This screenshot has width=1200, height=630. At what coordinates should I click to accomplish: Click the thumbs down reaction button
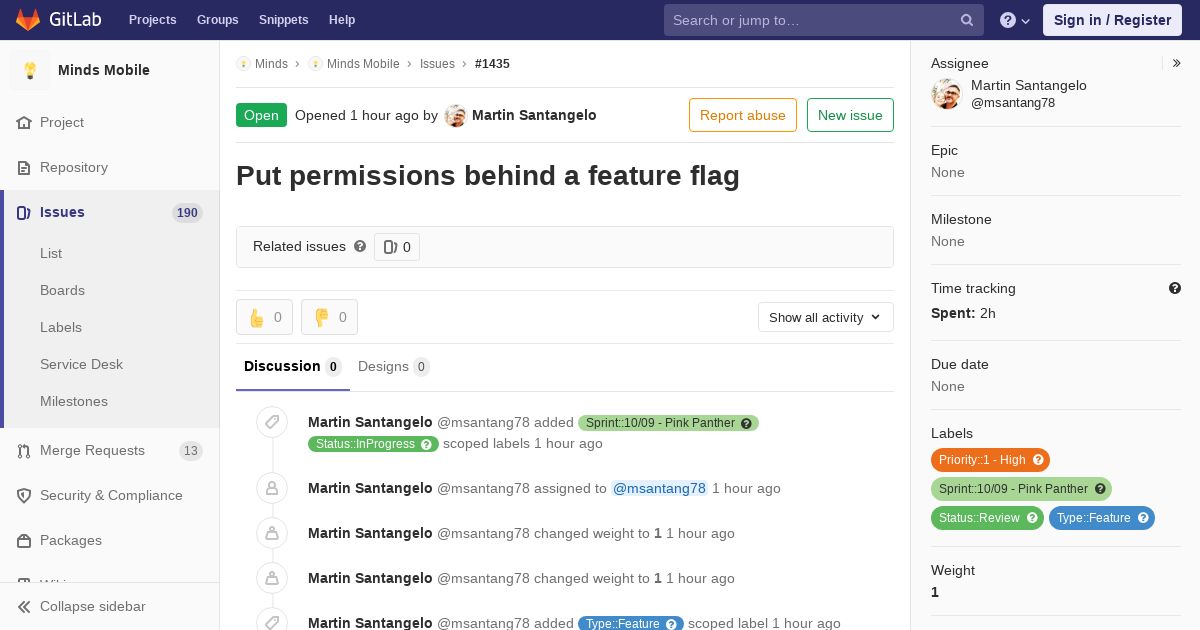pos(329,317)
